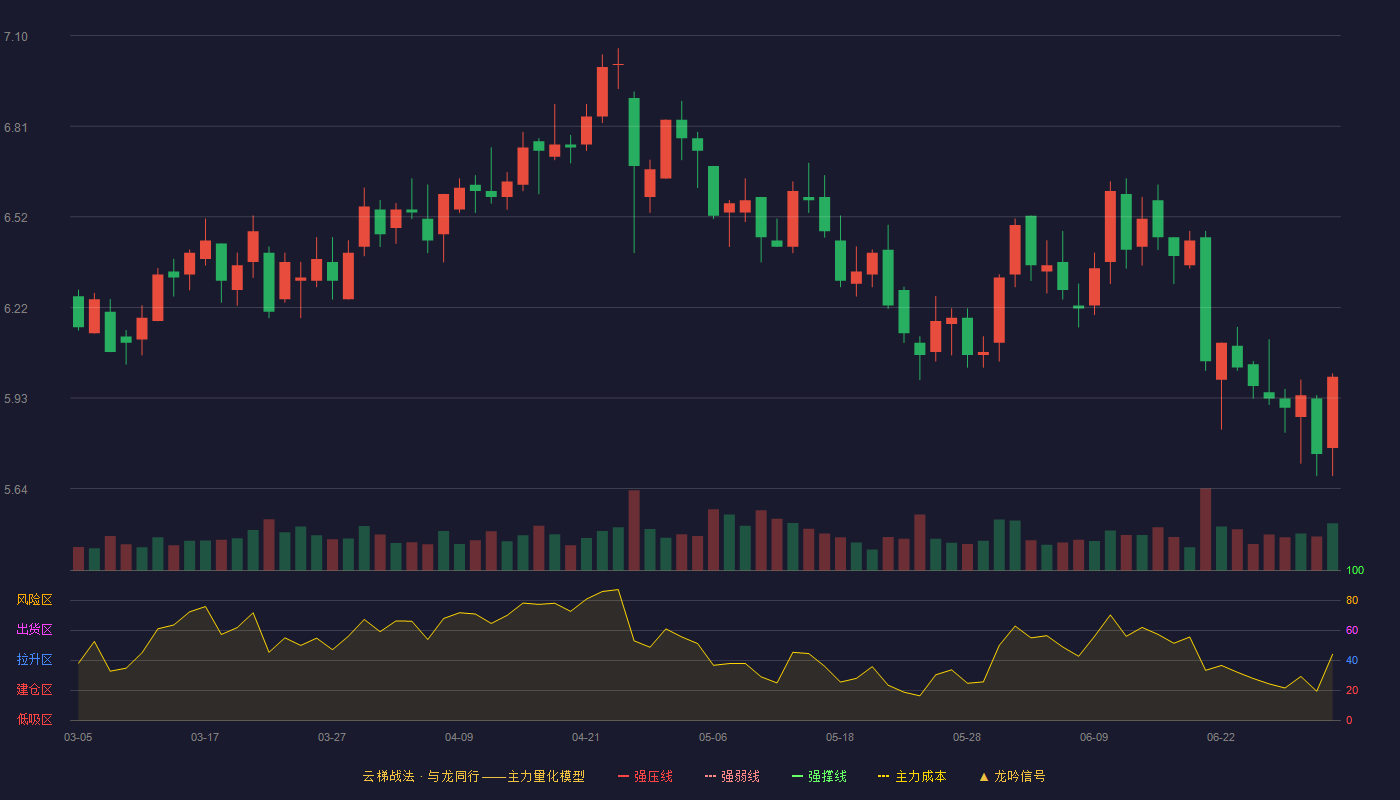This screenshot has height=800, width=1400.
Task: Click the 03-27 date label
Action: pyautogui.click(x=332, y=737)
